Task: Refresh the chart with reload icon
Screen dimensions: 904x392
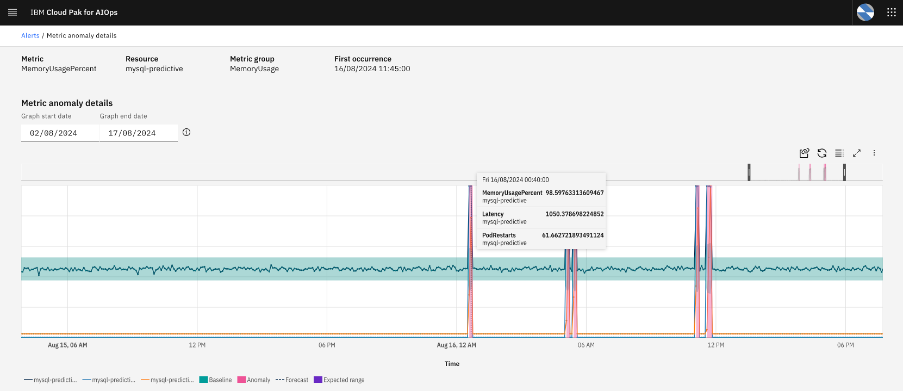Action: 822,153
